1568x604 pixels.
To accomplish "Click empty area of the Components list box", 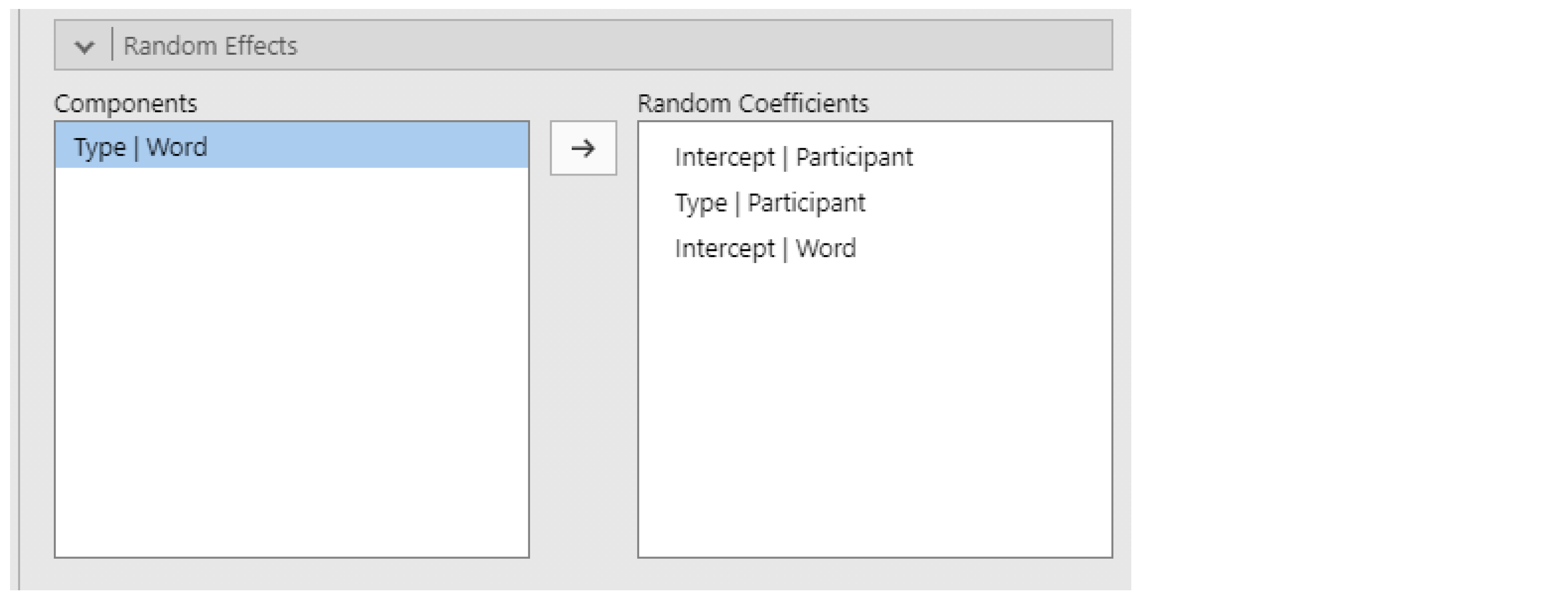I will [292, 362].
